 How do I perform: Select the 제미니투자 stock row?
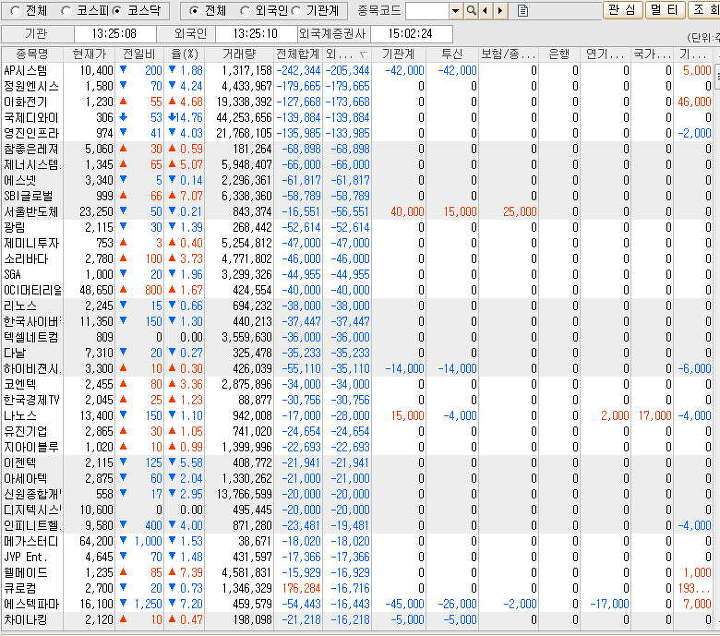[358, 243]
